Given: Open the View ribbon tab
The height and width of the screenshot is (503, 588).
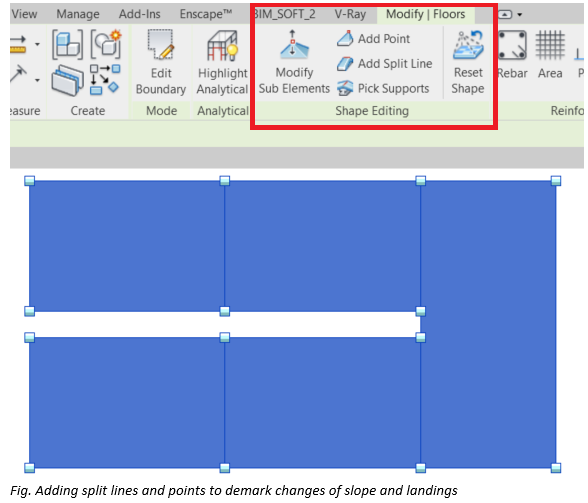Looking at the screenshot, I should [24, 14].
